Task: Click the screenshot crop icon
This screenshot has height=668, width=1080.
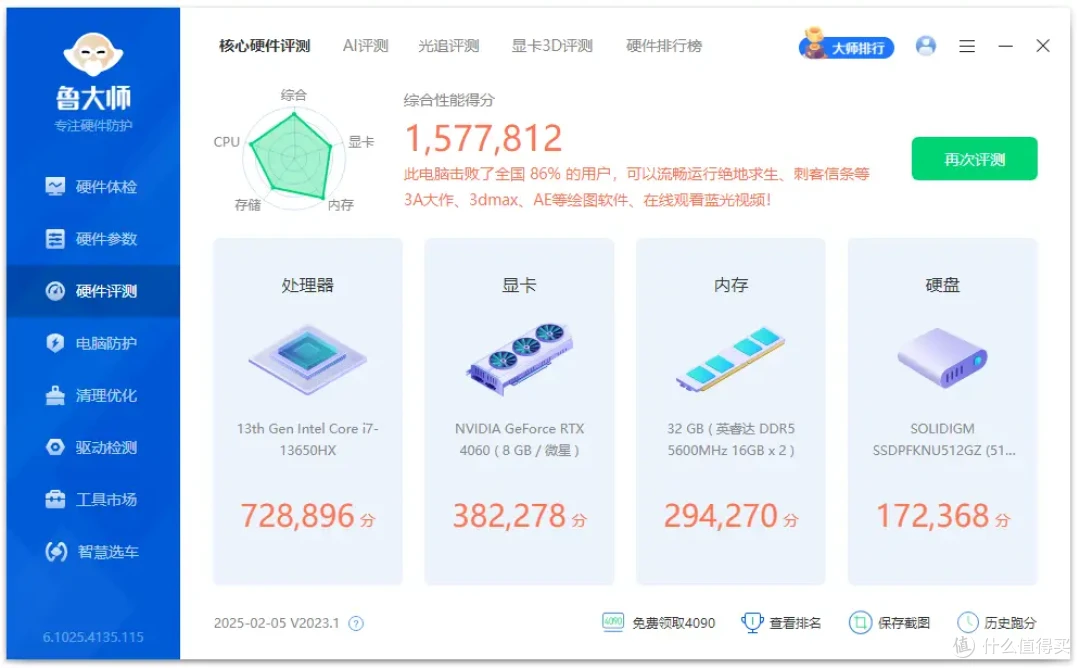Action: [860, 623]
